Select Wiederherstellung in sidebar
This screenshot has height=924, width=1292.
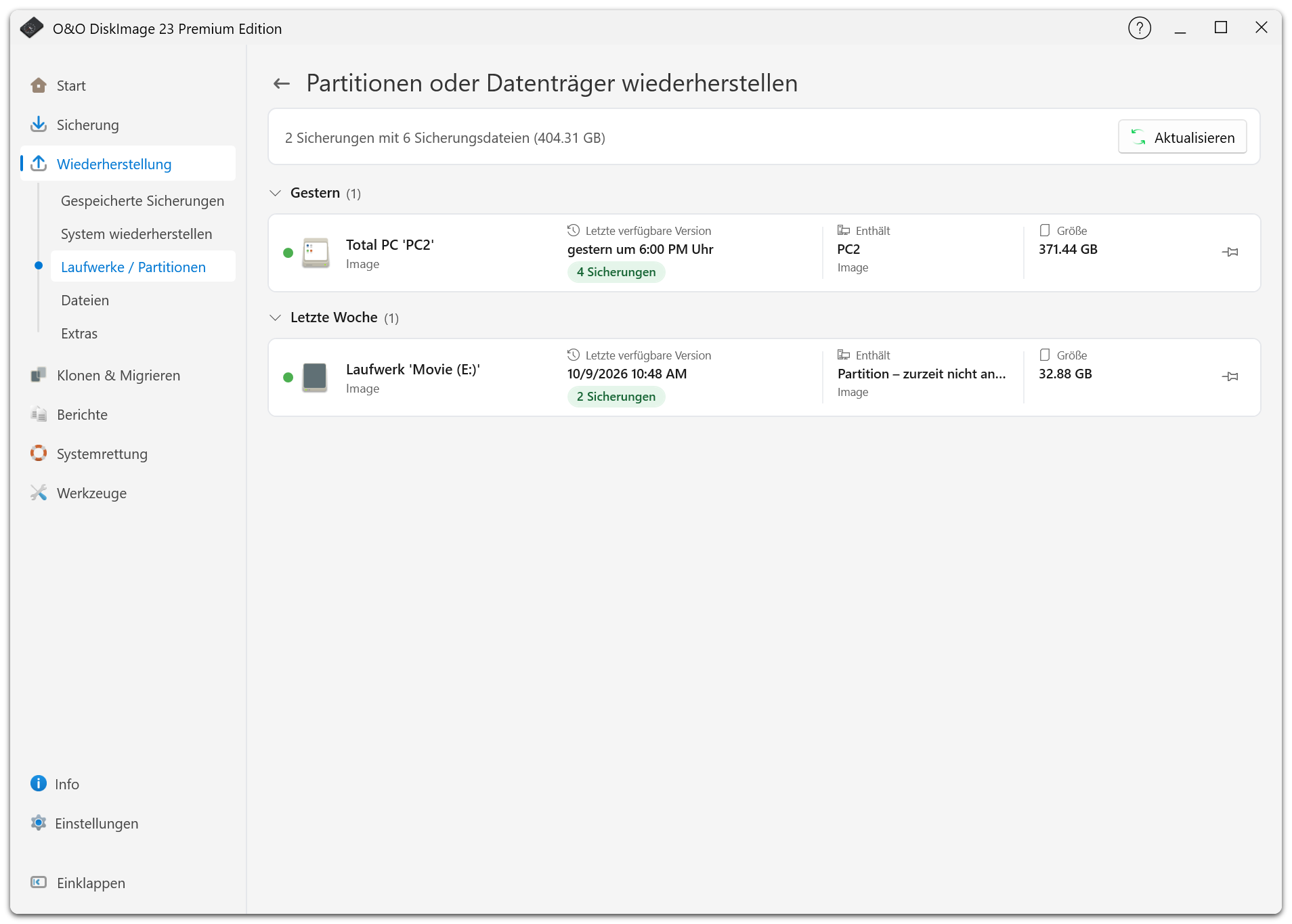(x=128, y=164)
